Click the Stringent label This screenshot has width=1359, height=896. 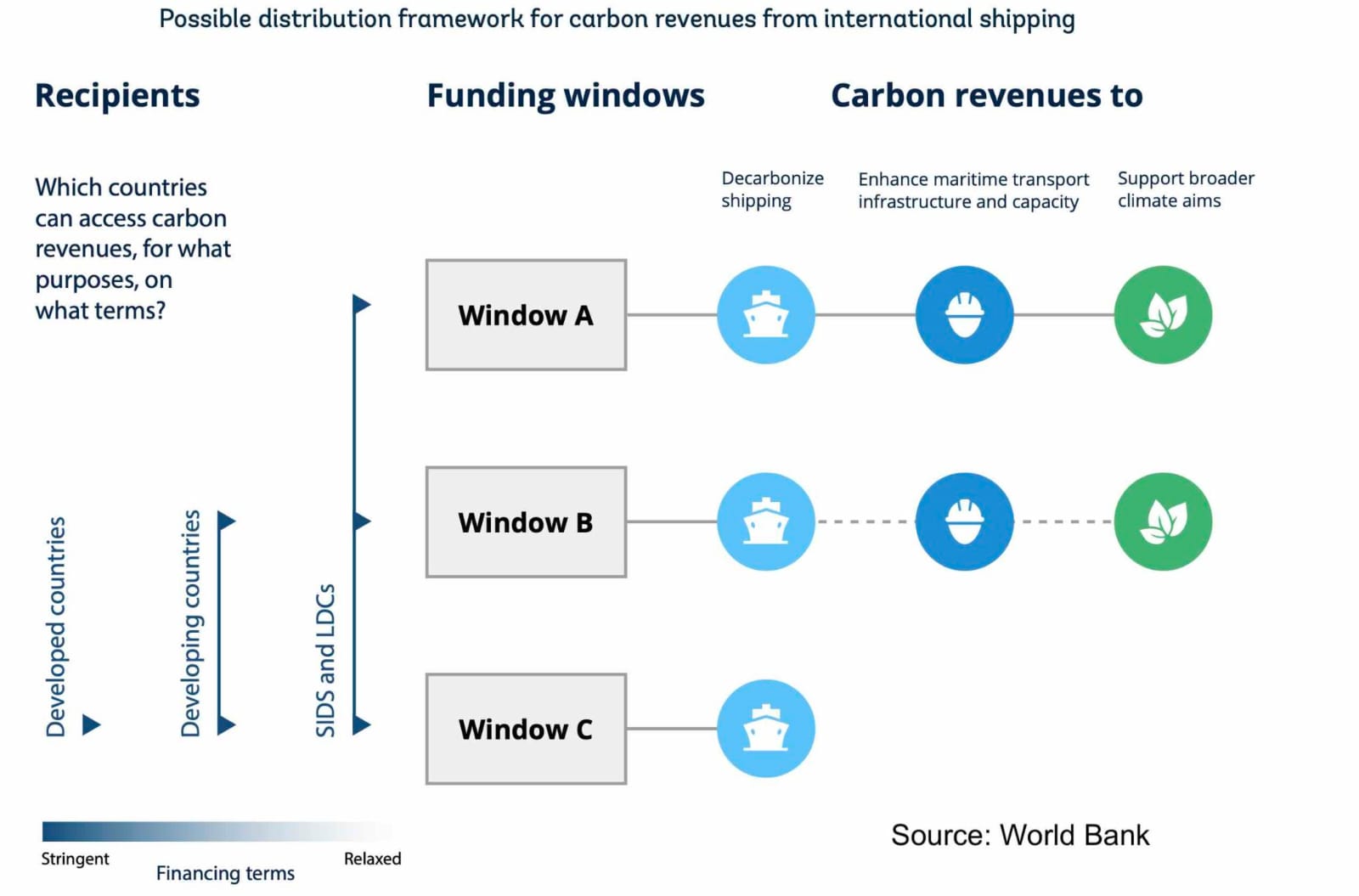[75, 859]
